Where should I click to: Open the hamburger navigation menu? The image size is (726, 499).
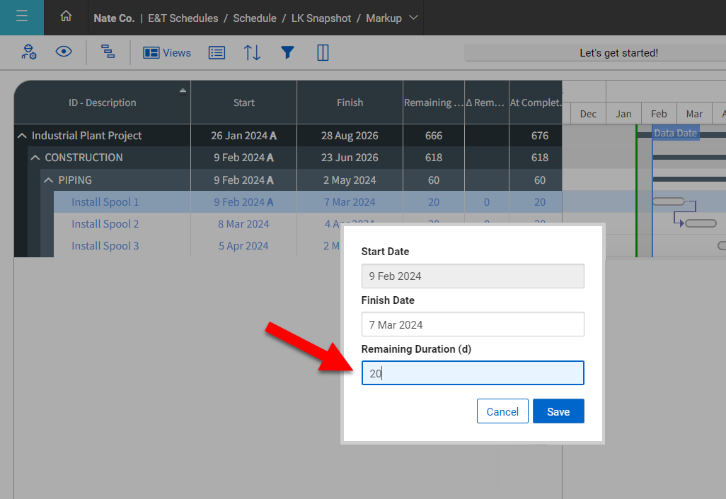[x=21, y=17]
